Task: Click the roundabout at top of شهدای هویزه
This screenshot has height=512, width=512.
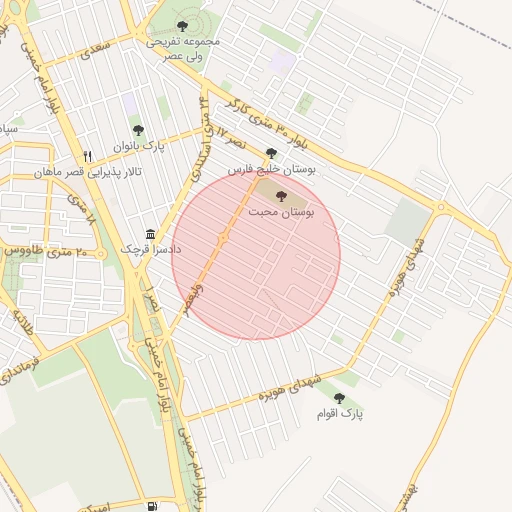Action: coord(441,207)
